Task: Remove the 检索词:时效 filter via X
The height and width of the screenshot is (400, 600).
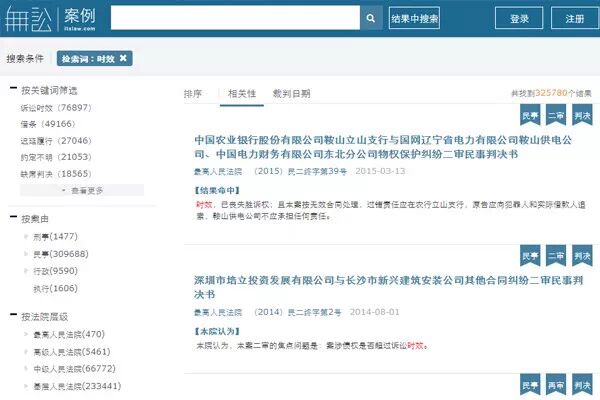Action: coord(123,58)
